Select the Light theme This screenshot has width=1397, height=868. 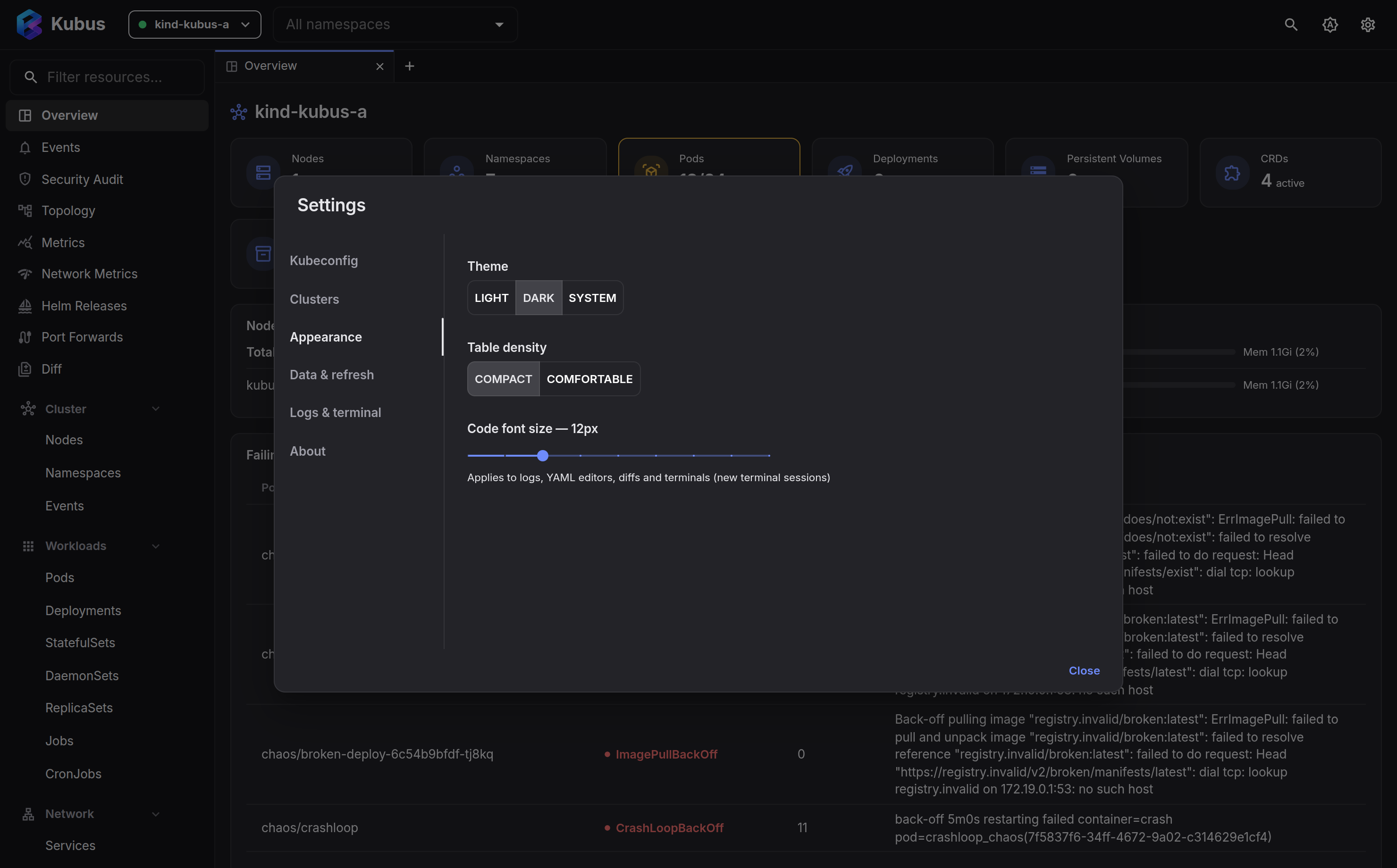tap(491, 298)
